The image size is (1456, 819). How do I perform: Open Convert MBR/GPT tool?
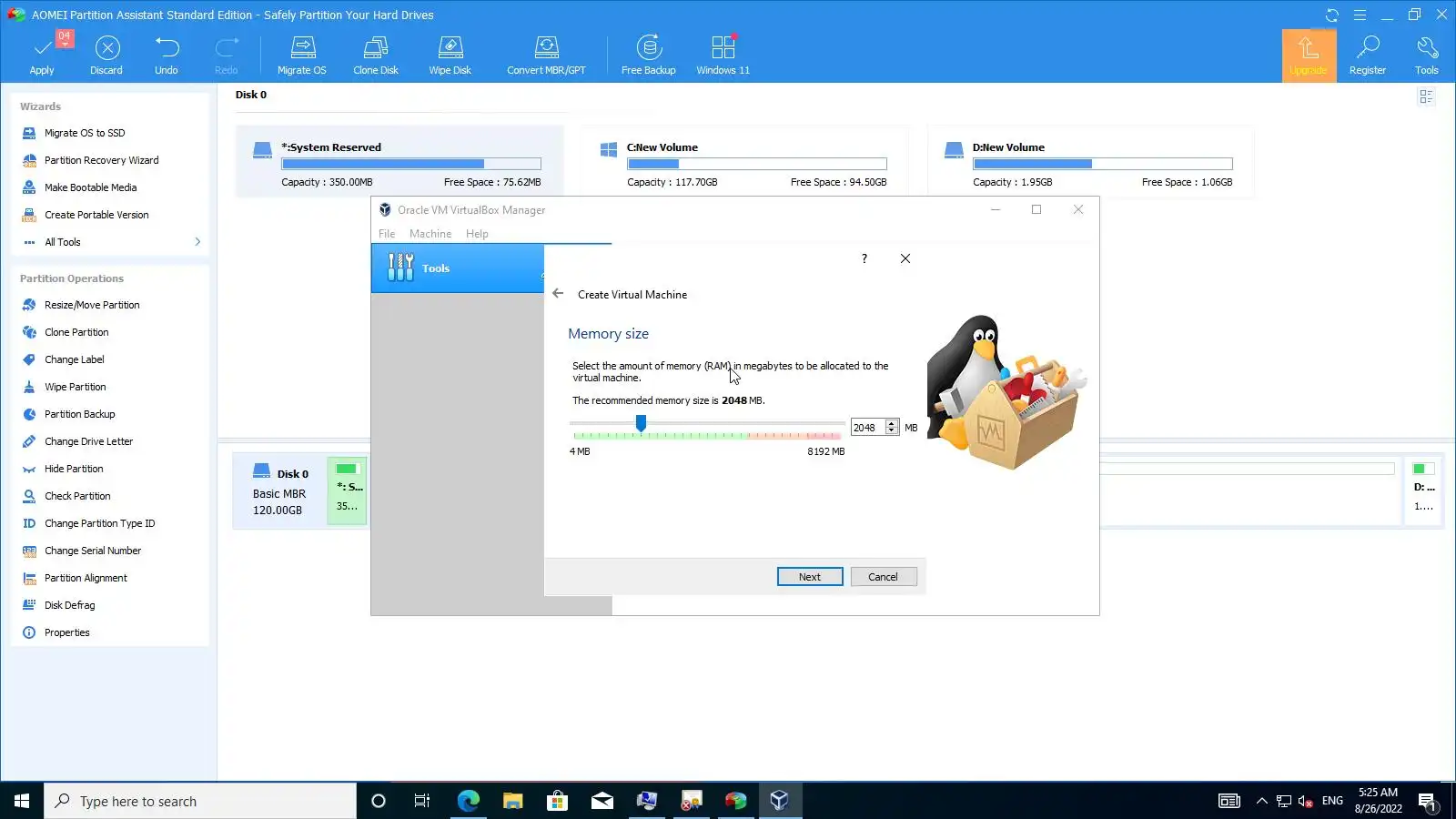(x=546, y=56)
